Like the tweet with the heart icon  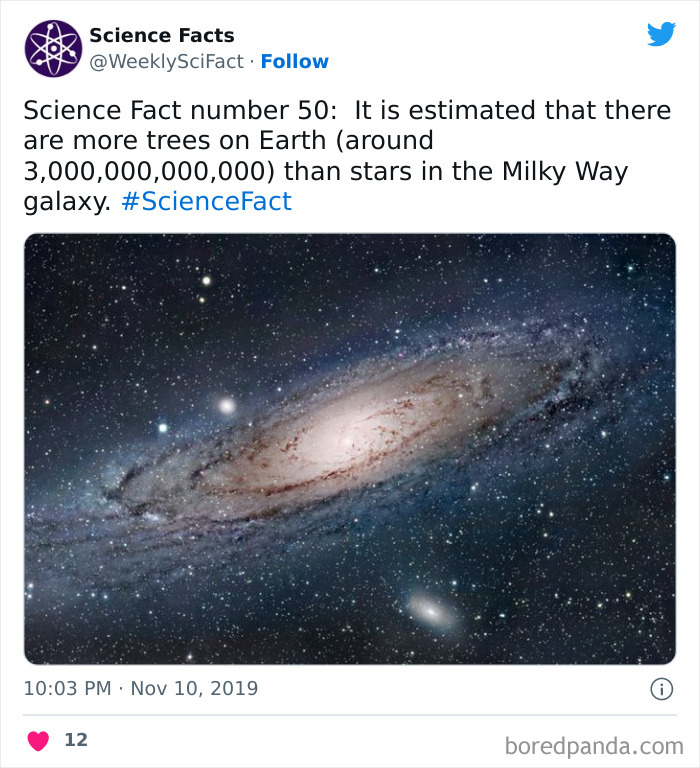38,741
